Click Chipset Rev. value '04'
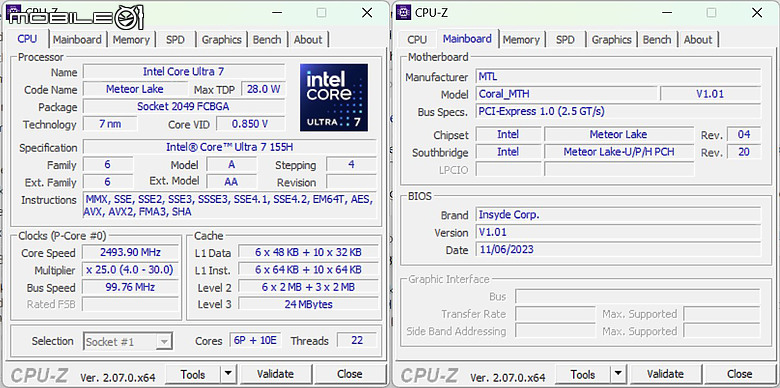The image size is (780, 388). coord(744,134)
